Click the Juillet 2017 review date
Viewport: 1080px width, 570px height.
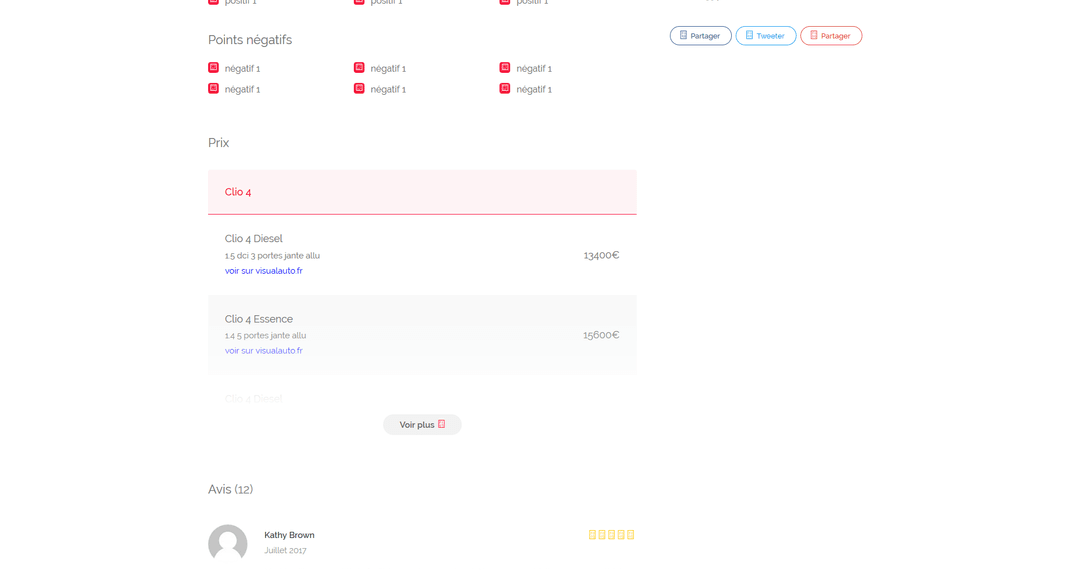(285, 551)
